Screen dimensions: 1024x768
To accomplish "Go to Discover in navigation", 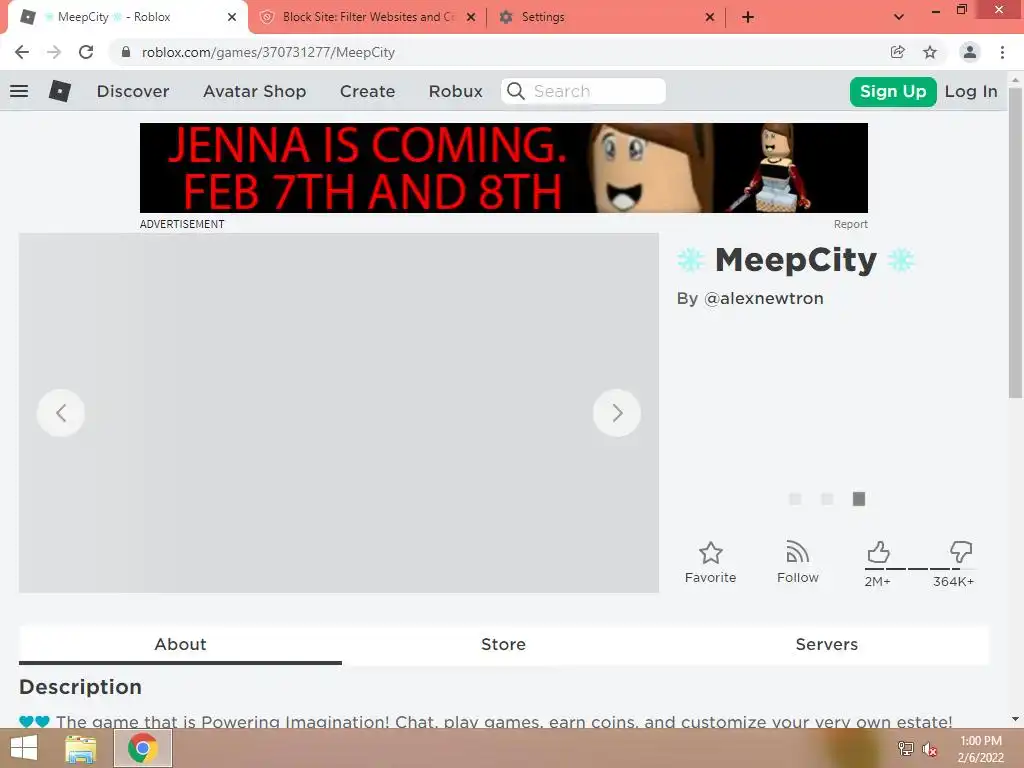I will click(133, 91).
